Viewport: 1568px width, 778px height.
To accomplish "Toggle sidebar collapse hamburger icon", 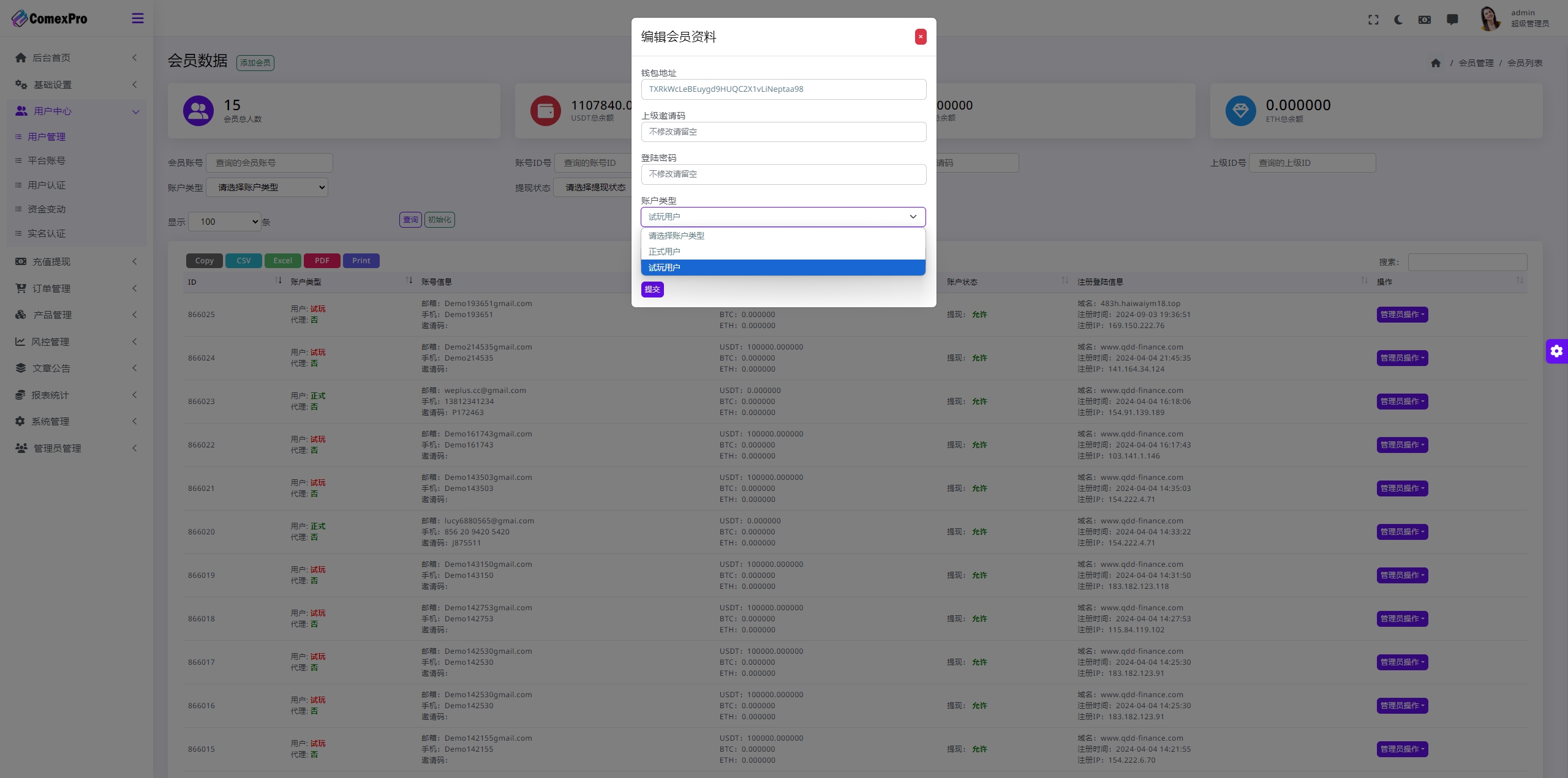I will click(x=138, y=18).
